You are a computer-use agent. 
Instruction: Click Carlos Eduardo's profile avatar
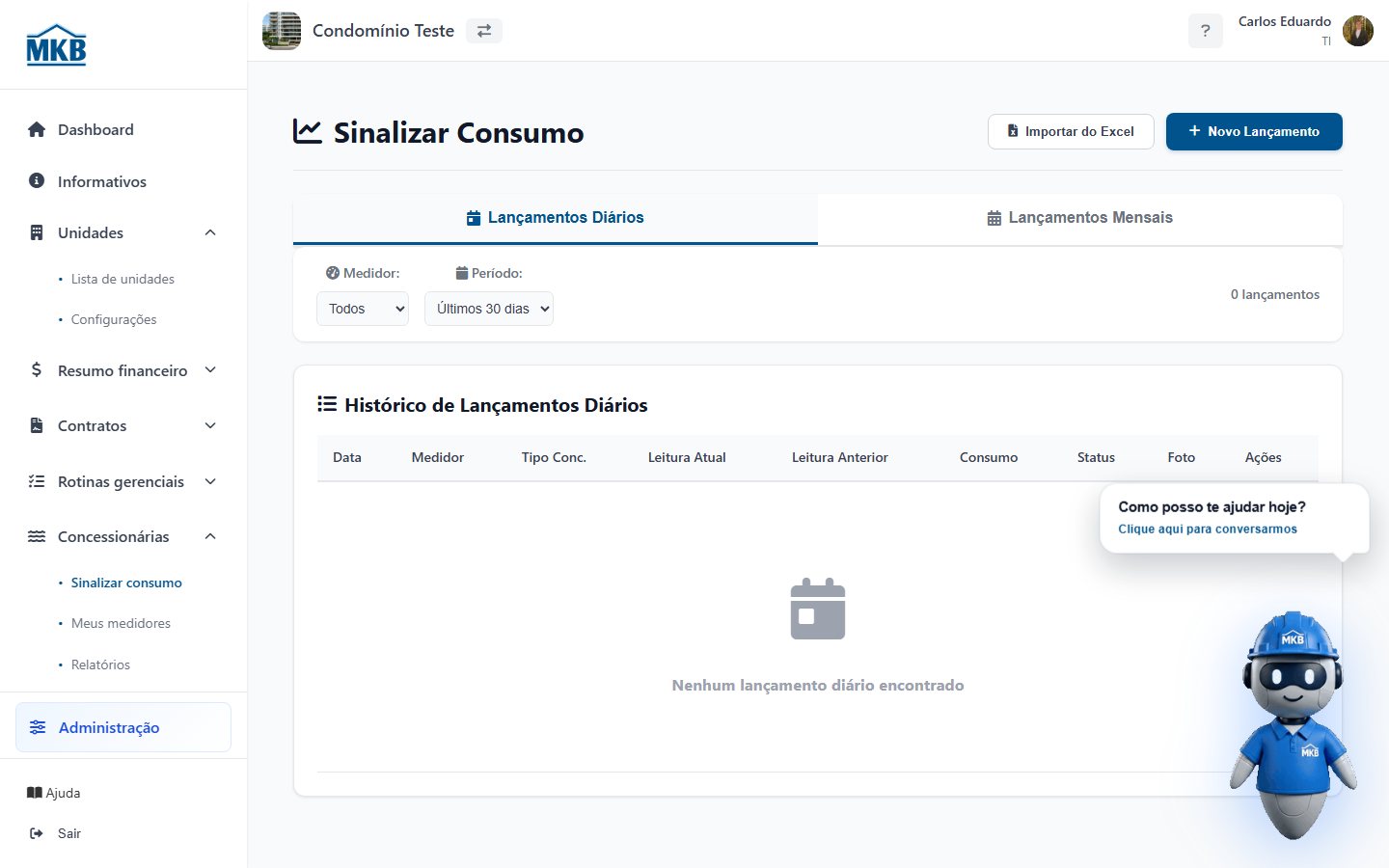click(1357, 31)
